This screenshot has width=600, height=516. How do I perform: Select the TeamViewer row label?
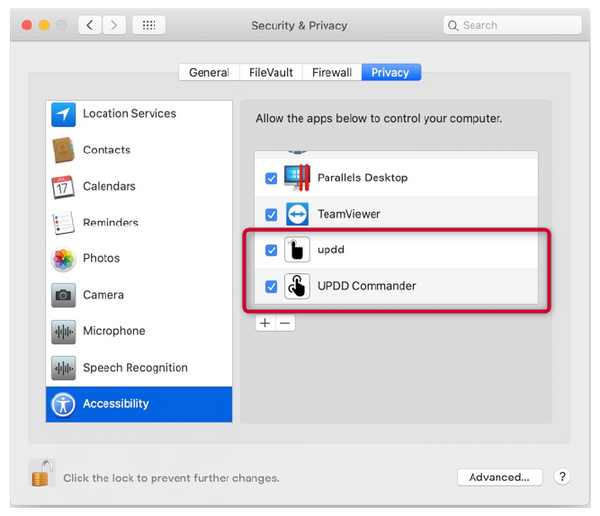(x=349, y=214)
